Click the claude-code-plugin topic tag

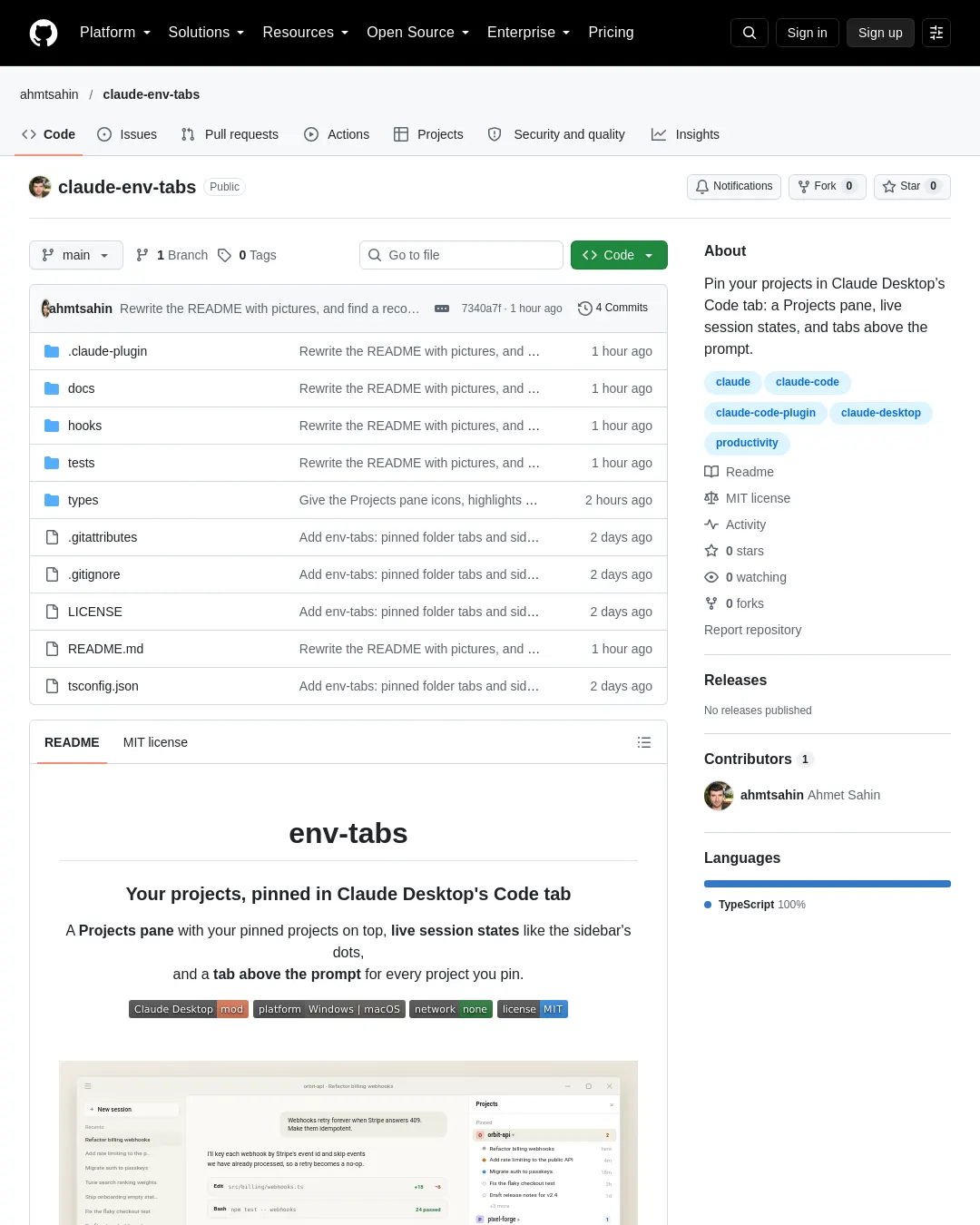pos(766,413)
